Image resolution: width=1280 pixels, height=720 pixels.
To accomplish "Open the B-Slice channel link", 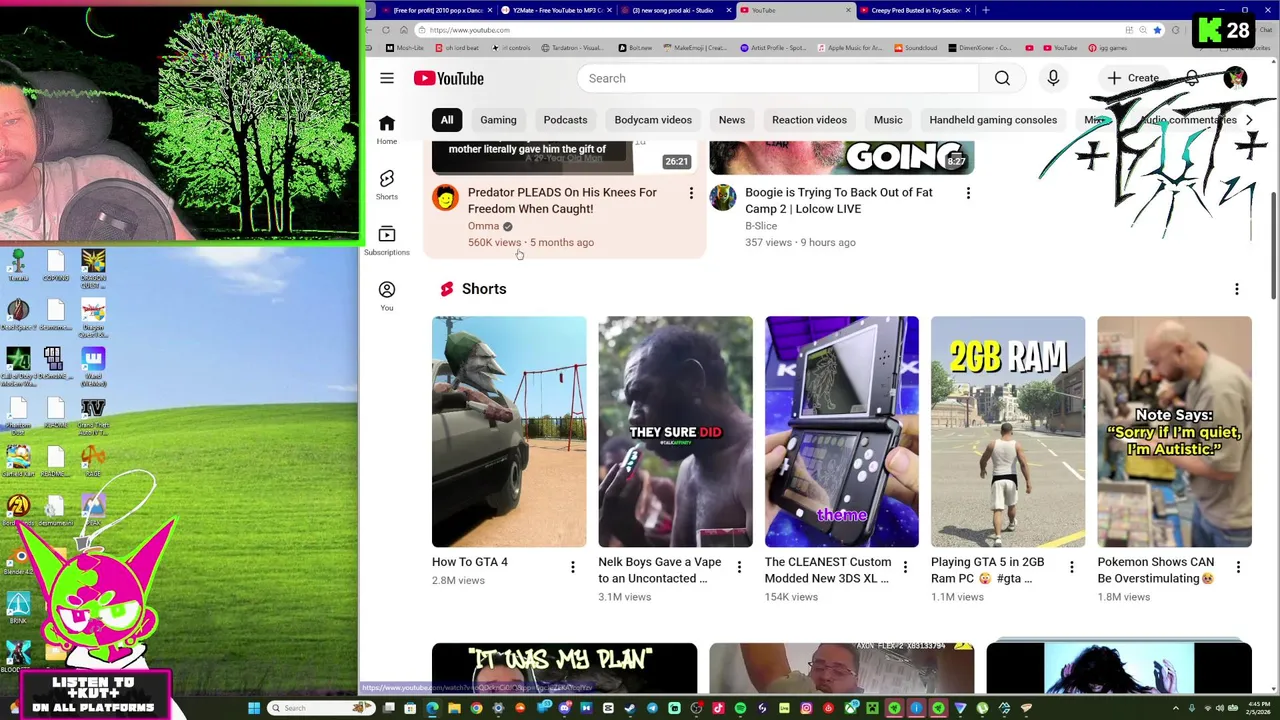I will 761,226.
